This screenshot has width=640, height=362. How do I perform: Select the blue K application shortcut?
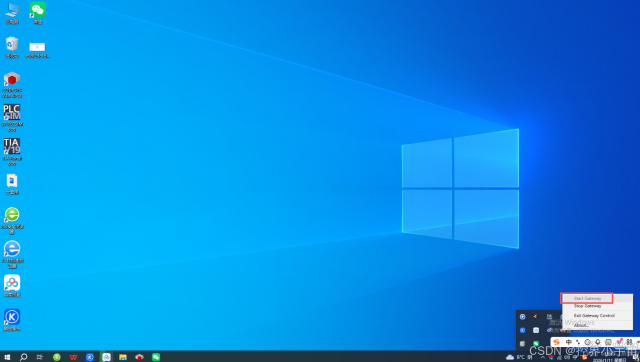pos(12,320)
